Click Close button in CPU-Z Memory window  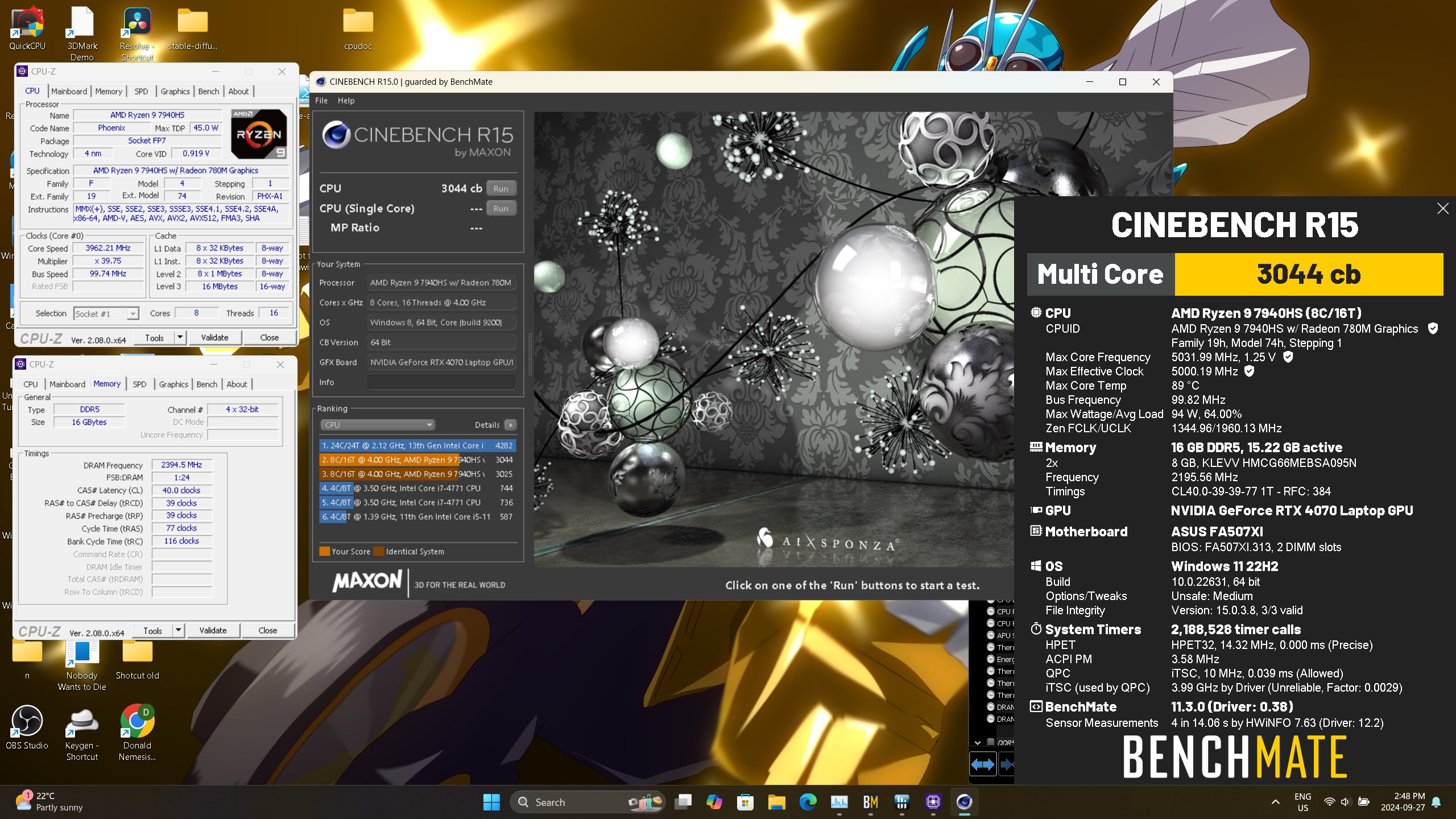coord(267,630)
